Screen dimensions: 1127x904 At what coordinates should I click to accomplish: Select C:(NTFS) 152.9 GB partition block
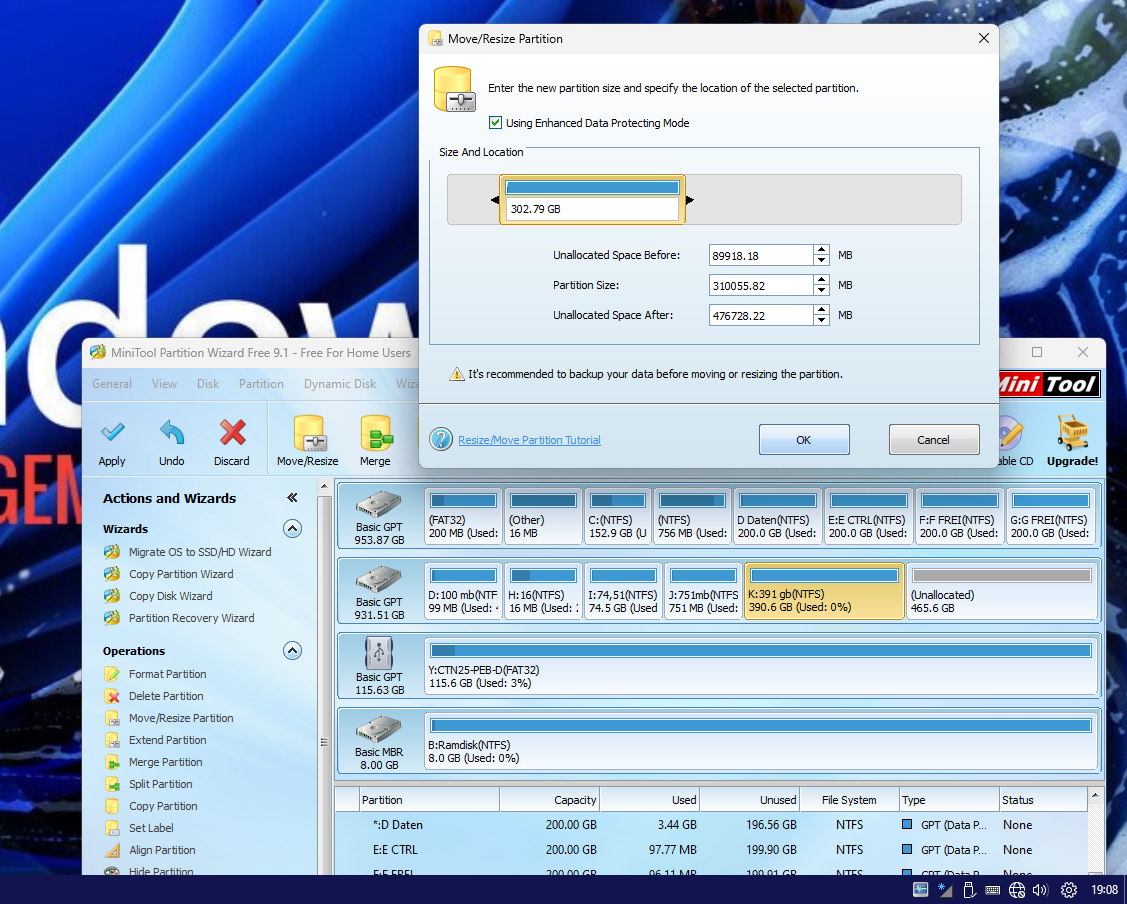tap(618, 516)
